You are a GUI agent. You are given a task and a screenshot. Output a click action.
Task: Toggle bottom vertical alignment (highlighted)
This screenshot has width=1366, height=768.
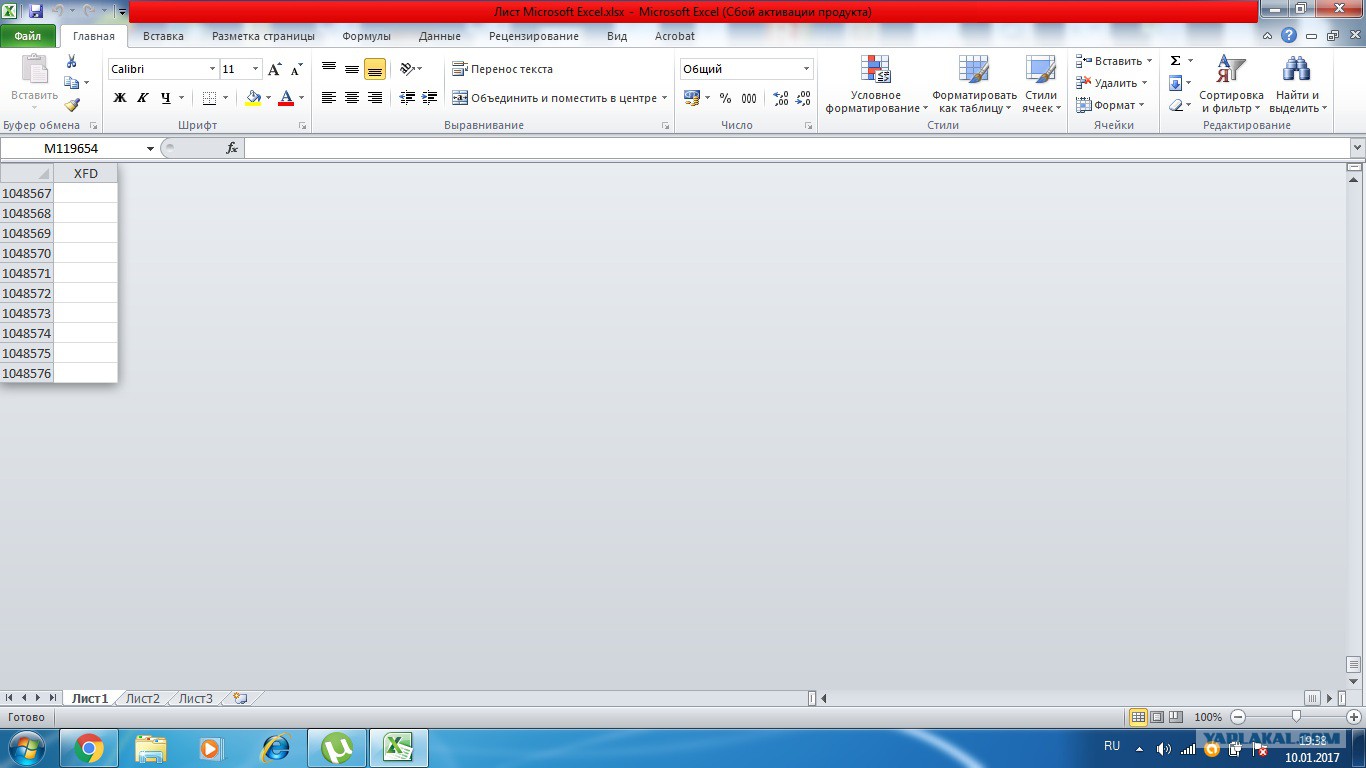(x=375, y=69)
